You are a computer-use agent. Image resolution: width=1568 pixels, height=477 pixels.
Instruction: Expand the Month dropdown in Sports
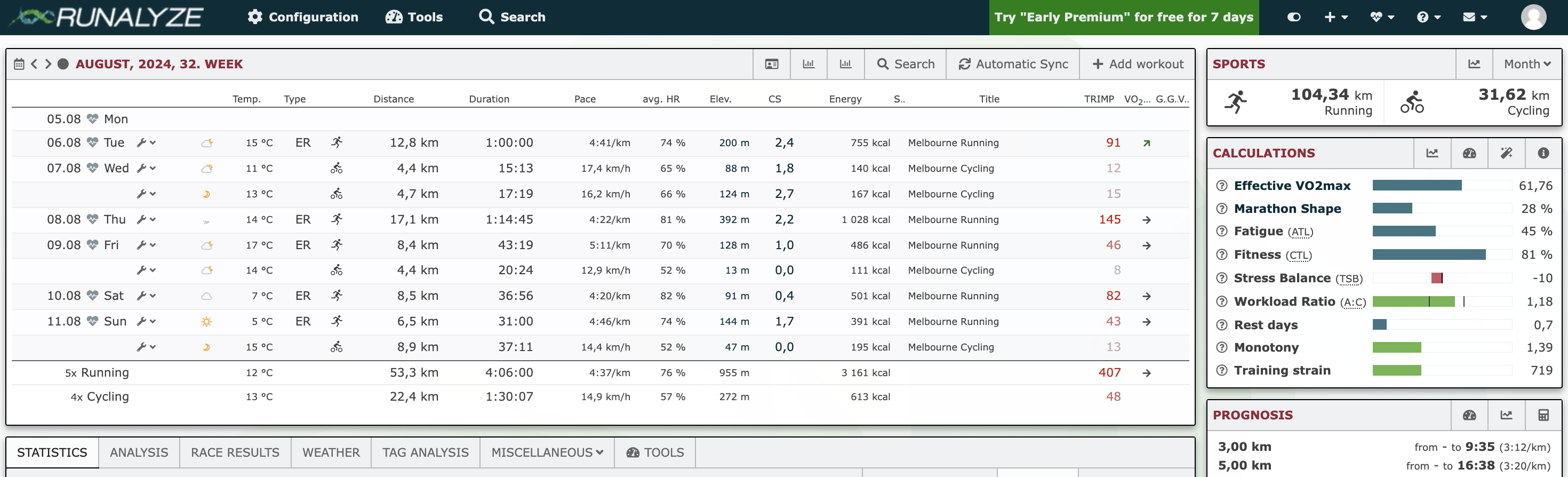click(1526, 64)
